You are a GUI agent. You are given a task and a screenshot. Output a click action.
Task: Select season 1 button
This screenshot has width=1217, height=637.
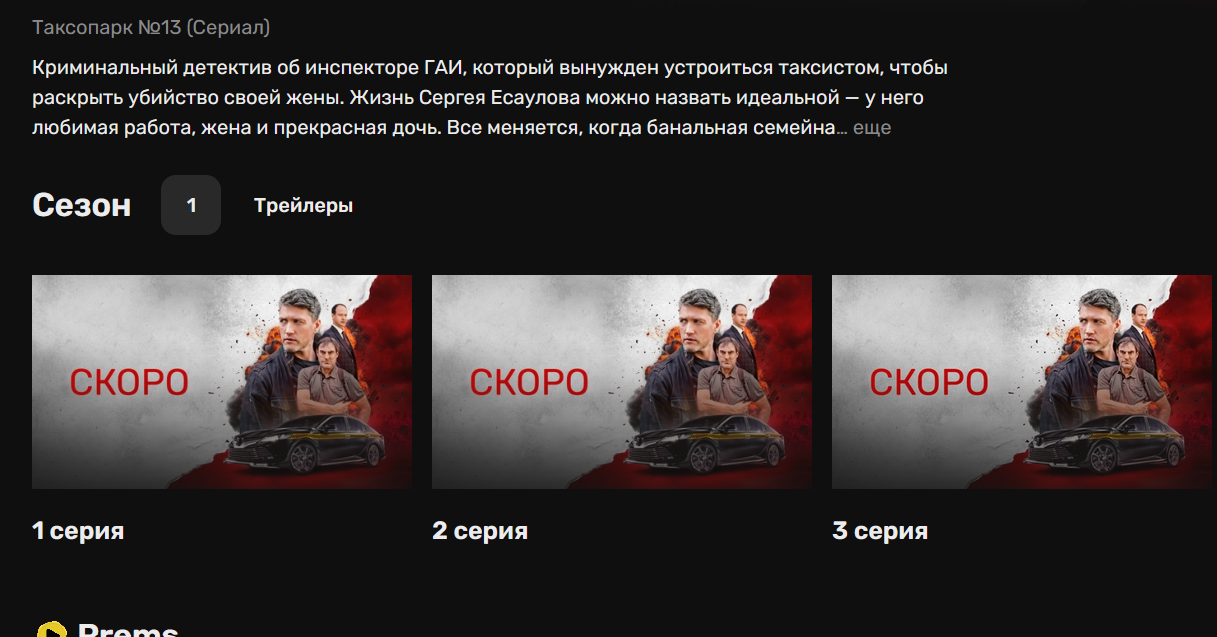(191, 205)
